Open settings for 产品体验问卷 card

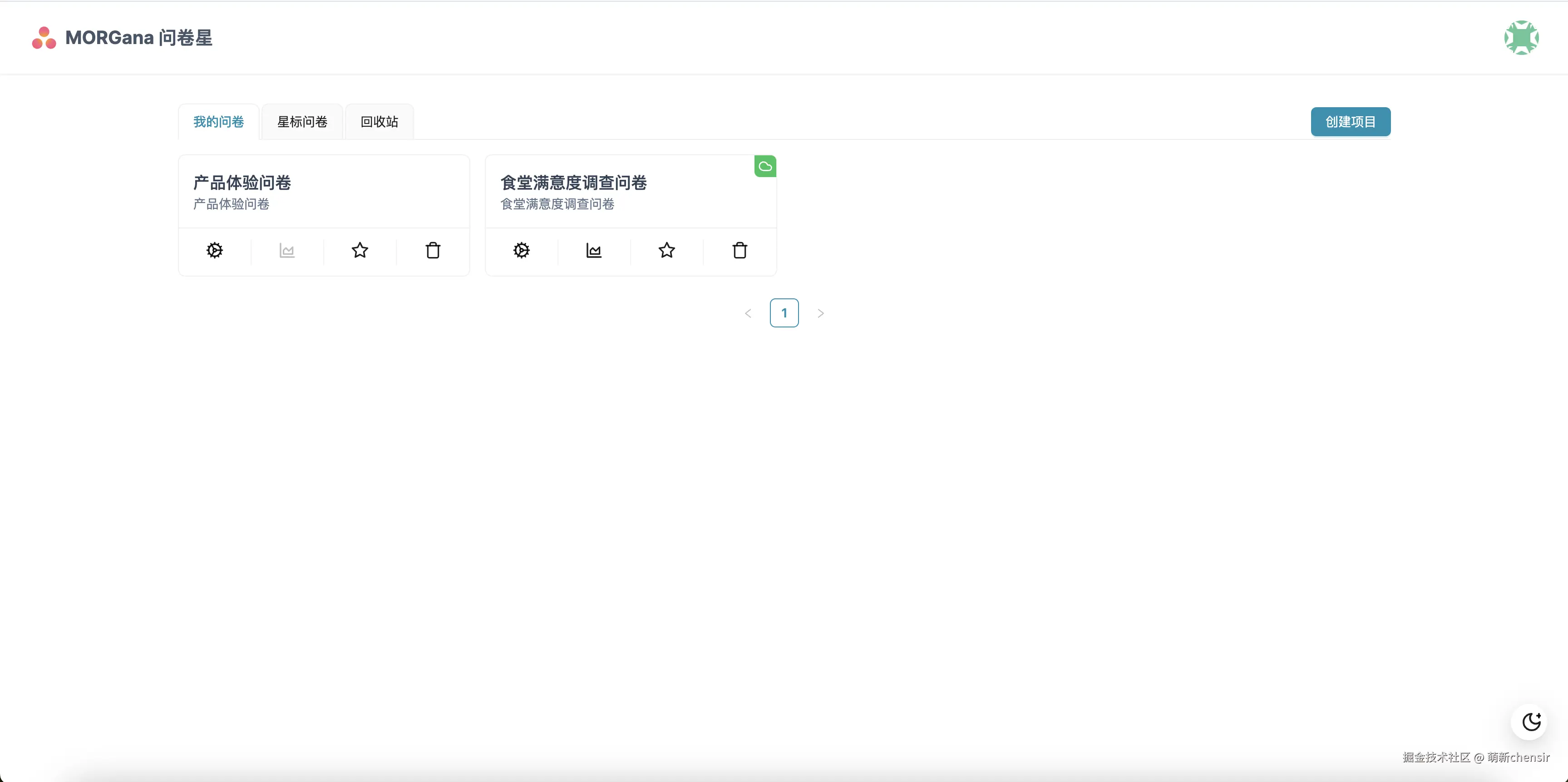pos(214,250)
